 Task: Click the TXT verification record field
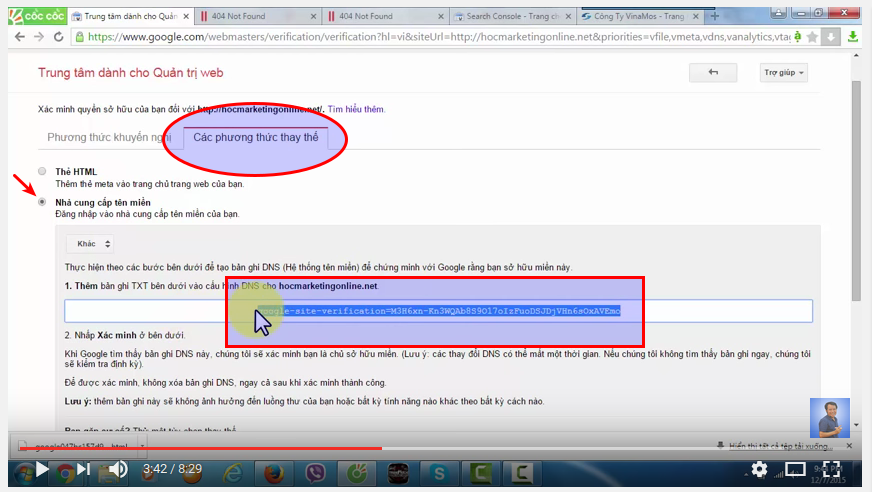438,311
